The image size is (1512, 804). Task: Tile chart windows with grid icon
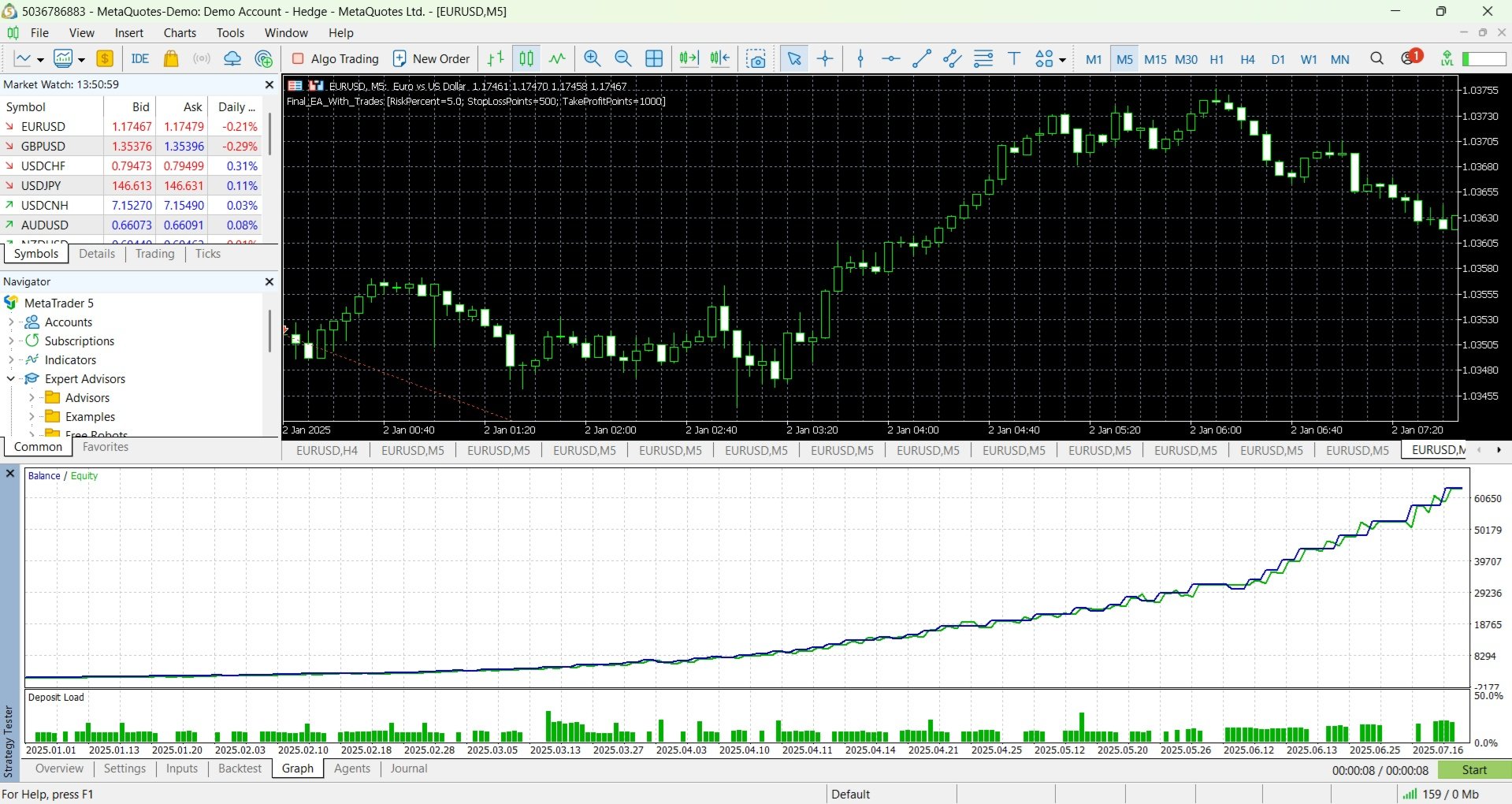coord(654,59)
